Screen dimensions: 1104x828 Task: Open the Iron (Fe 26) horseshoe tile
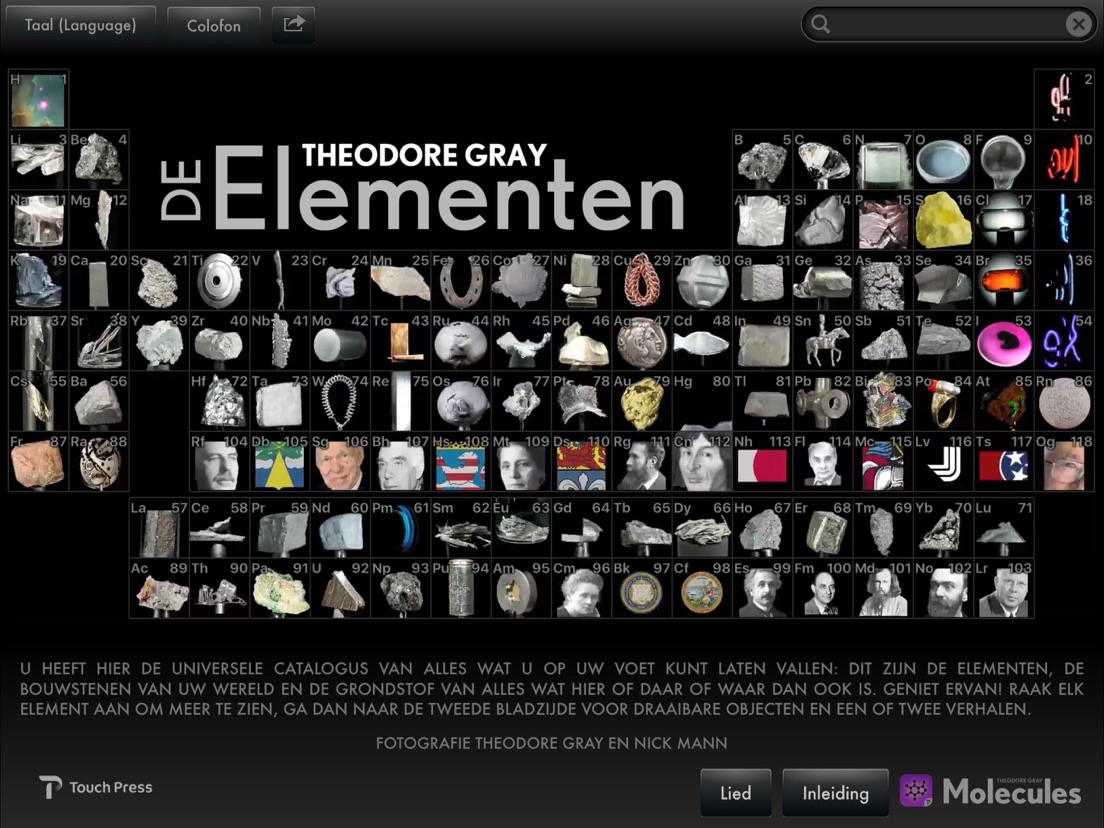[x=461, y=281]
